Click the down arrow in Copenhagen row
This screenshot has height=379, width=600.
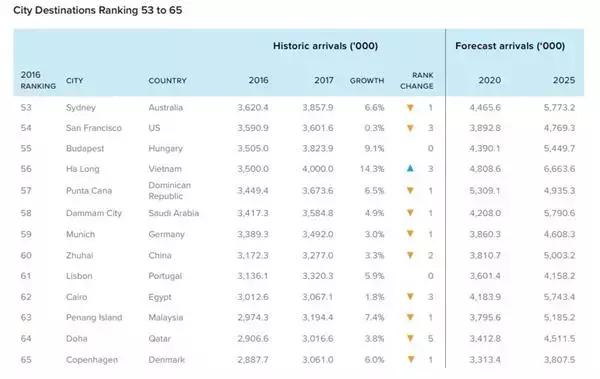point(411,359)
